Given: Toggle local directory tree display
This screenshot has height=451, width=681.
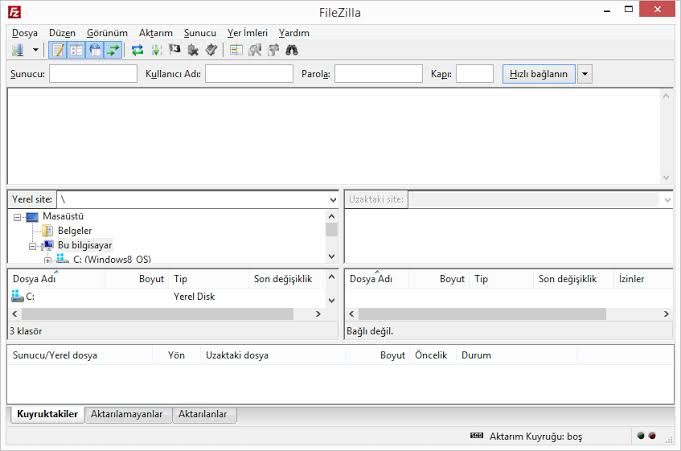Looking at the screenshot, I should click(76, 50).
